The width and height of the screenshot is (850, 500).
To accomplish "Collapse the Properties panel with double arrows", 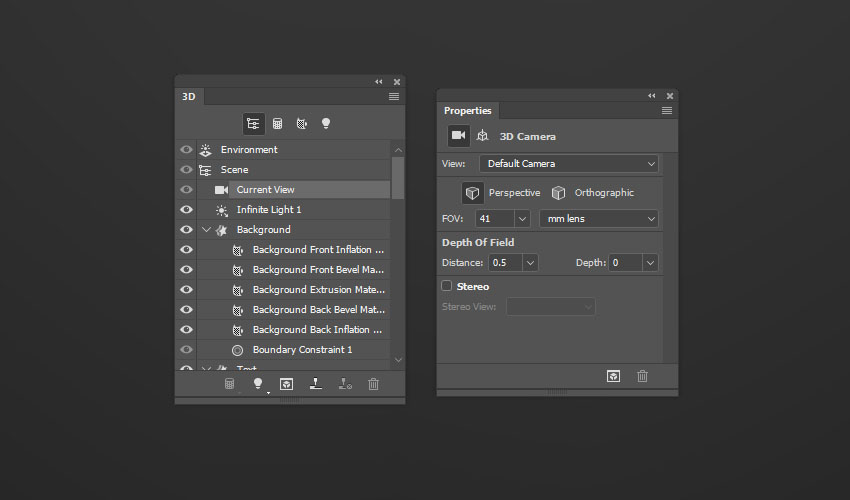I will pyautogui.click(x=652, y=96).
